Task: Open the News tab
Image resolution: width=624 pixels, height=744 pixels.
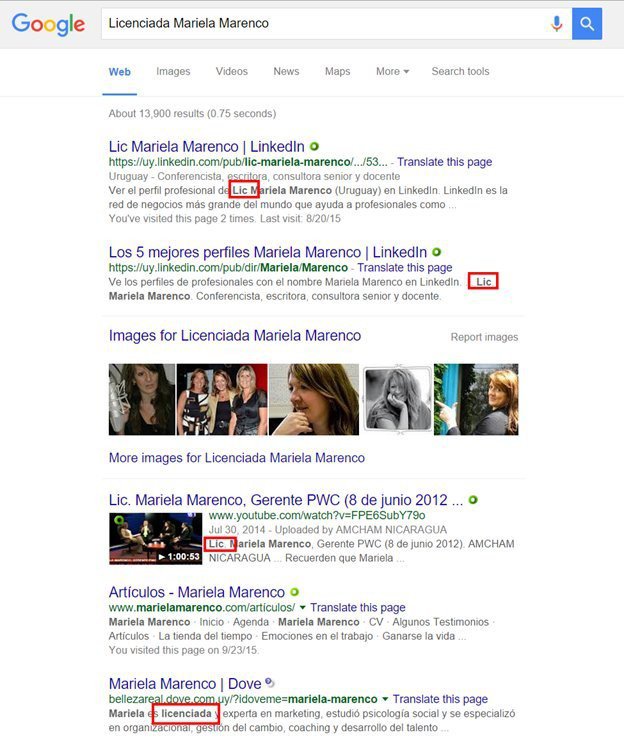Action: [286, 72]
